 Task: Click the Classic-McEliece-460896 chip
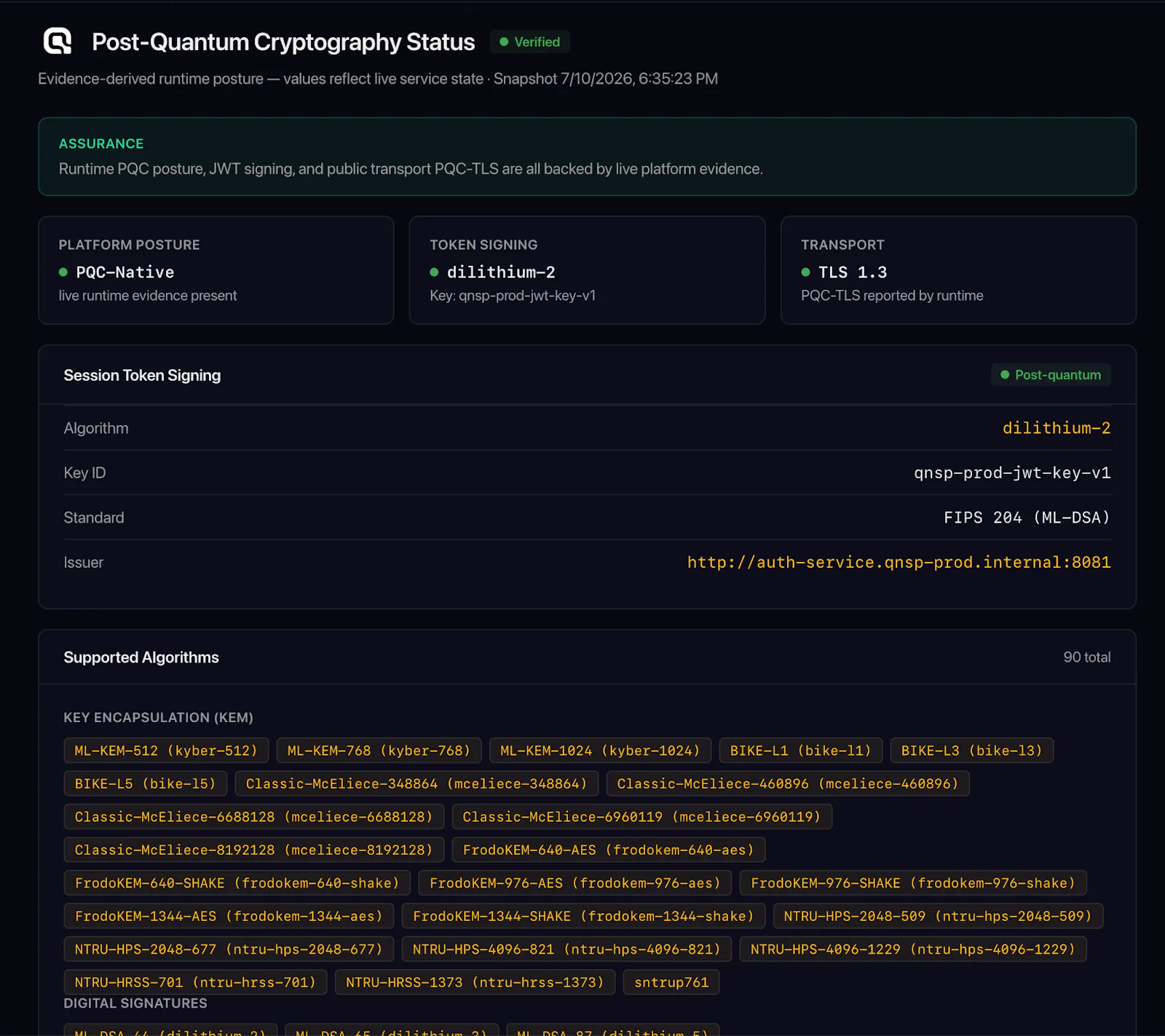pos(788,783)
